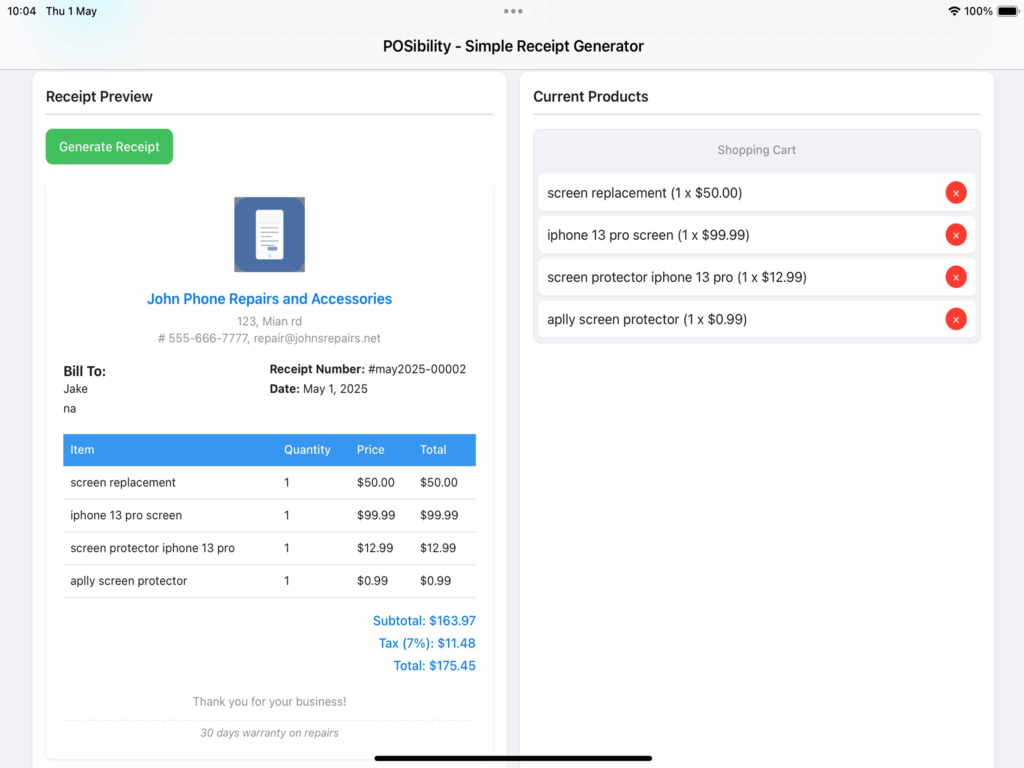
Task: Click the Date: May 1, 2025 field
Action: 319,389
